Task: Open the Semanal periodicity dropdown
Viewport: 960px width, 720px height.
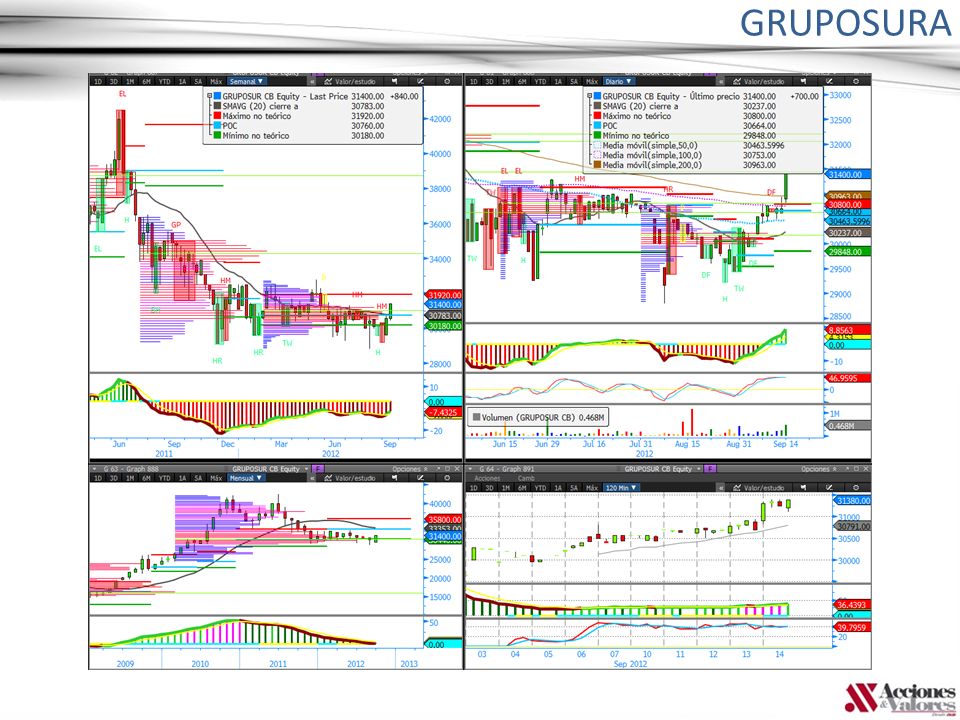Action: click(x=246, y=81)
